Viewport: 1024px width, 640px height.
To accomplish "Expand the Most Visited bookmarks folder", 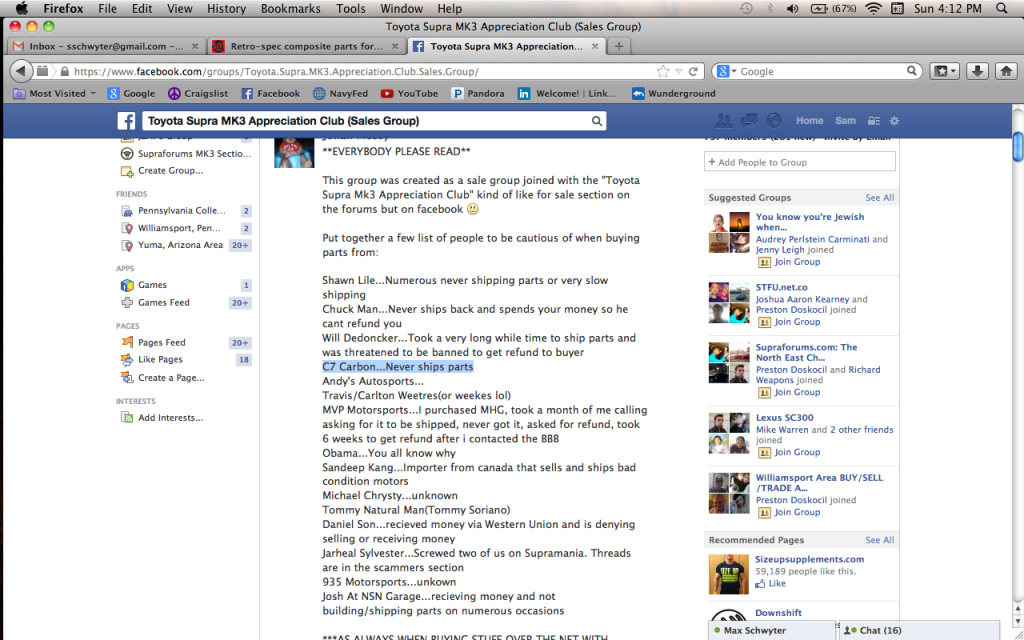I will click(x=55, y=93).
